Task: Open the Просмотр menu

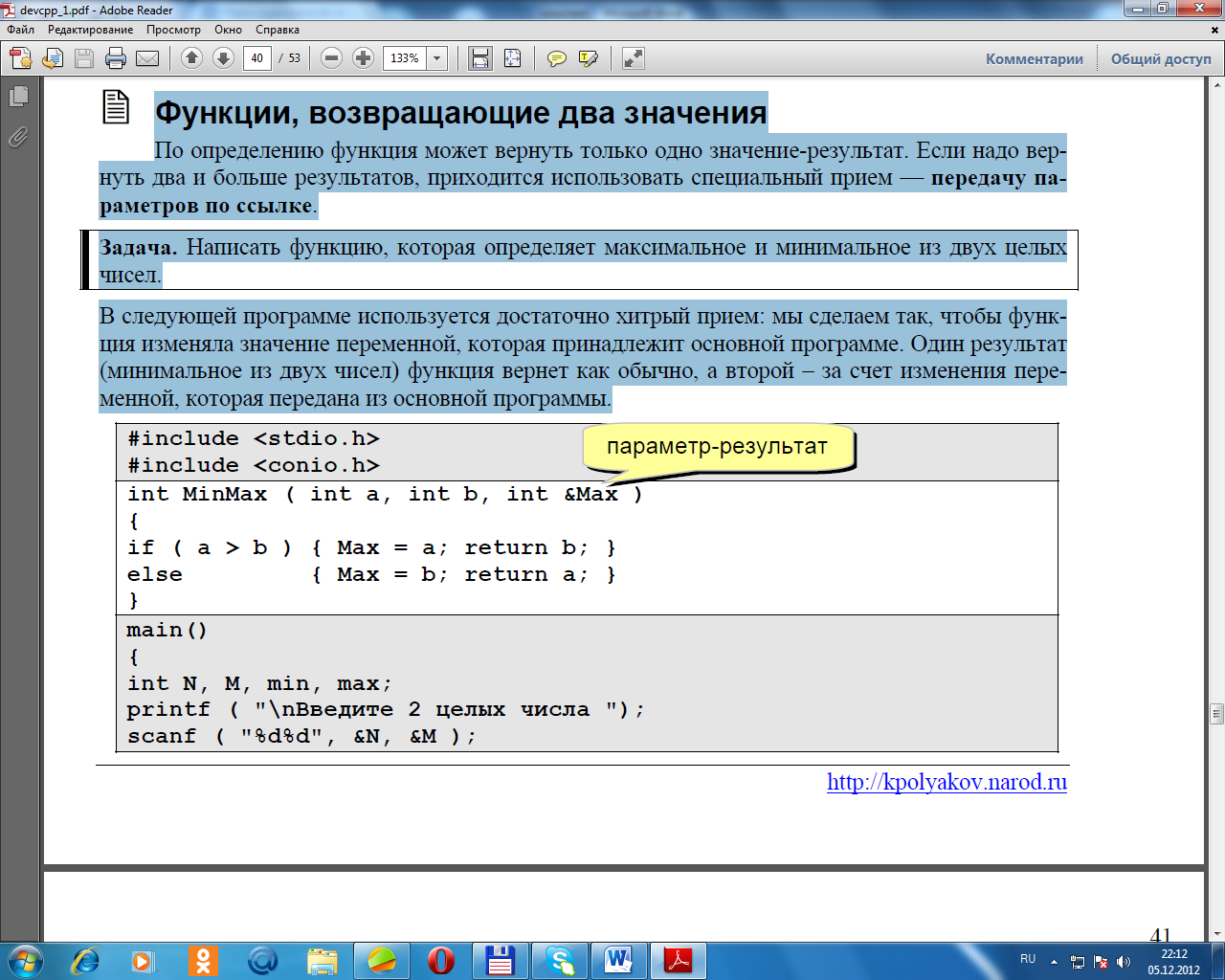Action: (173, 30)
